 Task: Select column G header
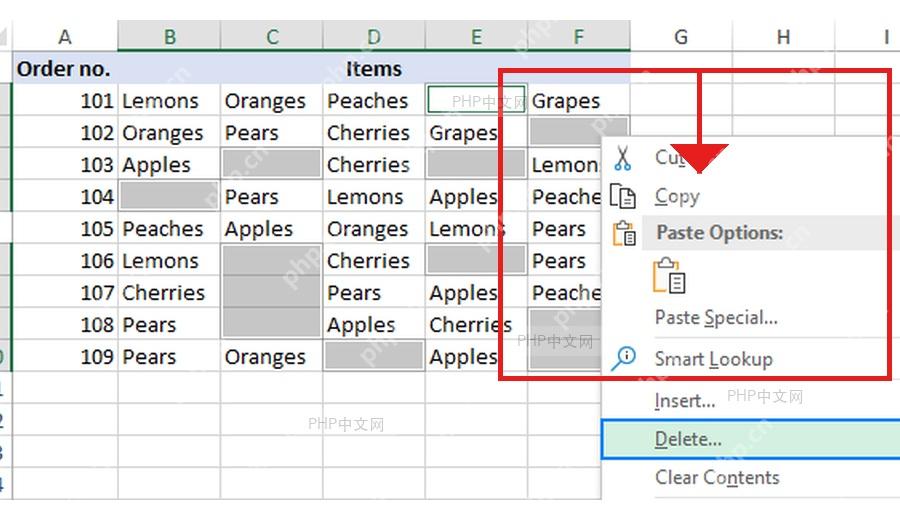(x=681, y=37)
